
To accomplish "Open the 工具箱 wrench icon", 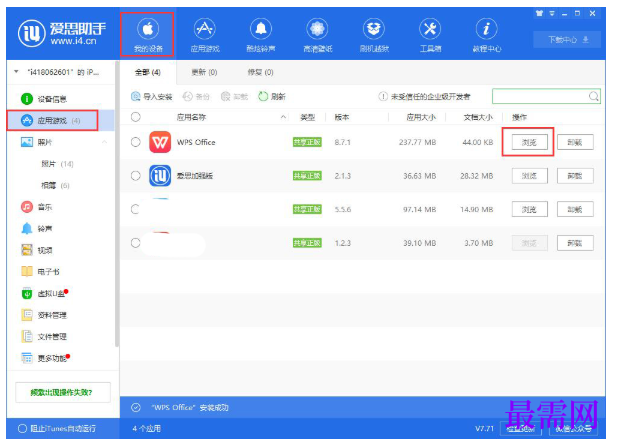I will 430,30.
